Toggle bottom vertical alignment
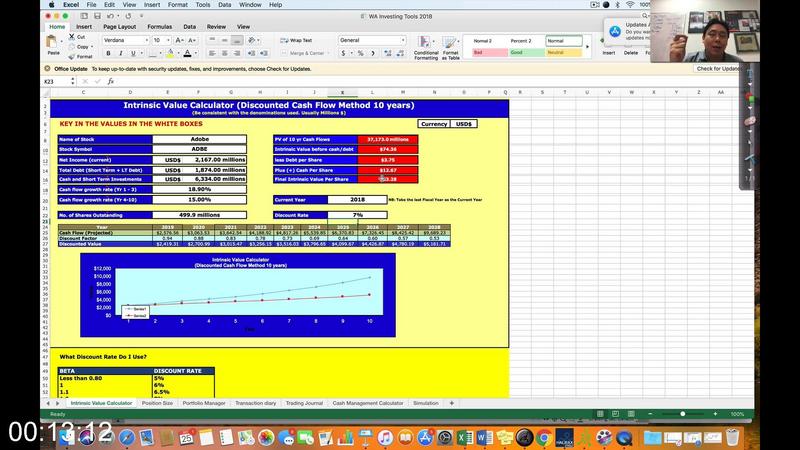Viewport: 800px width, 450px height. (x=237, y=40)
